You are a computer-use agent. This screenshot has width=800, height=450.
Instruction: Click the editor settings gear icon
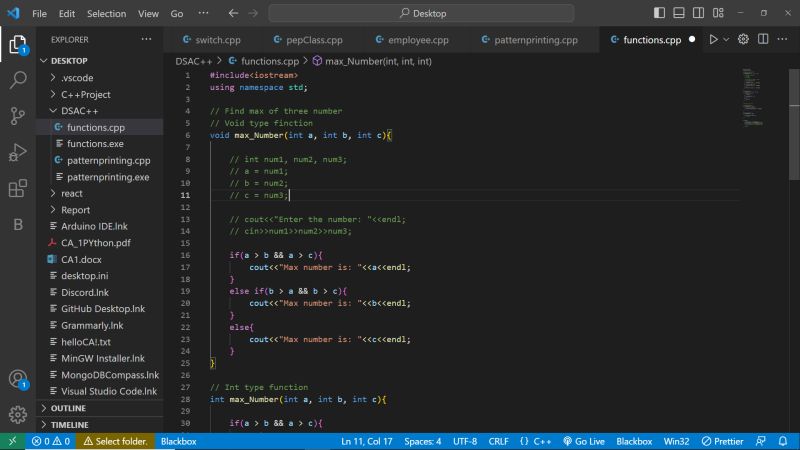pyautogui.click(x=743, y=39)
